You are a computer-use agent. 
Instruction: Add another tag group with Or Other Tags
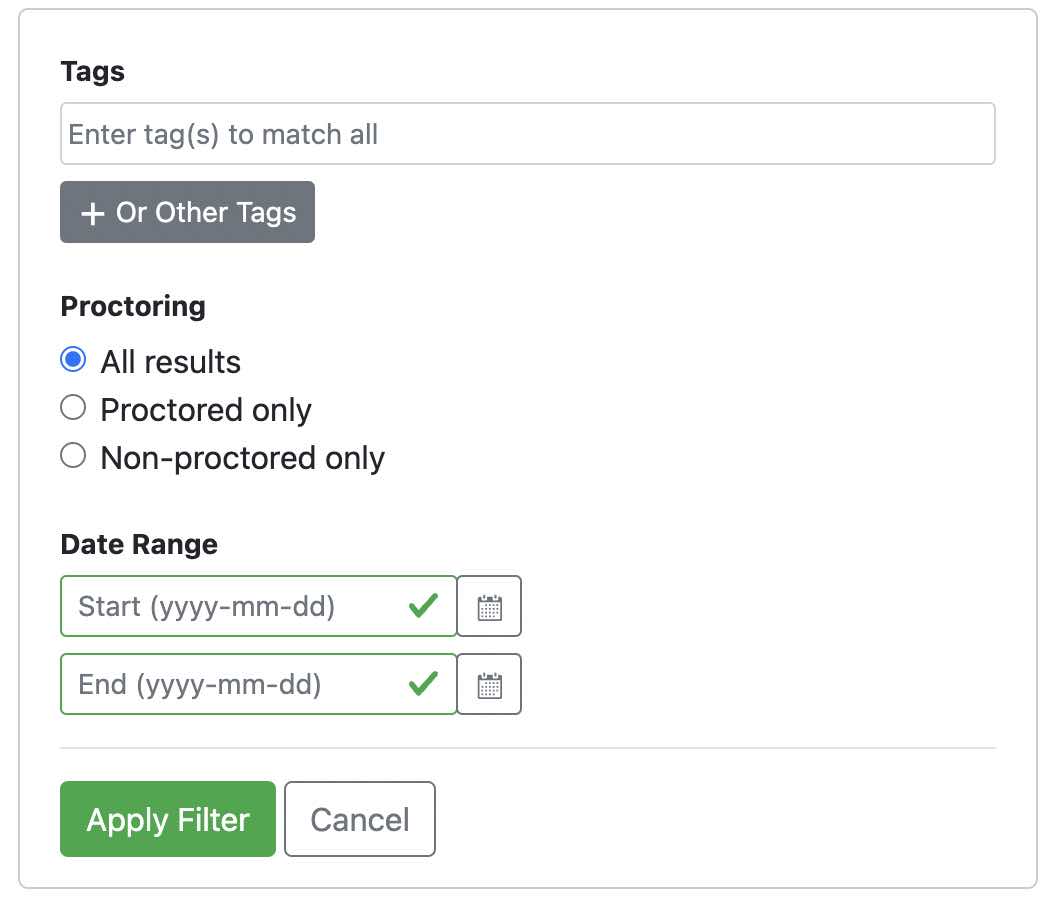tap(187, 212)
